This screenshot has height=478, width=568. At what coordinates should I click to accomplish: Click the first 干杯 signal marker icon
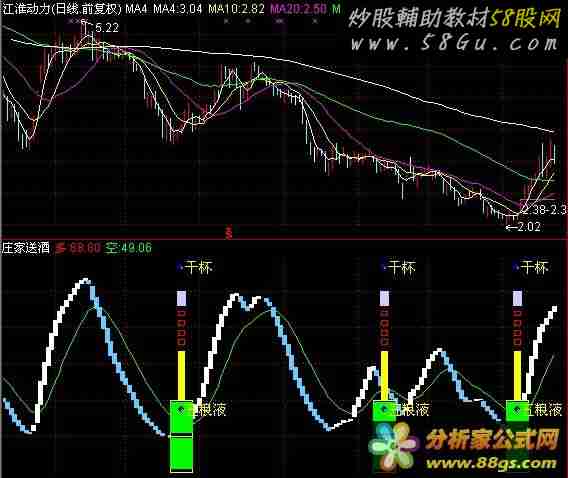coord(180,267)
